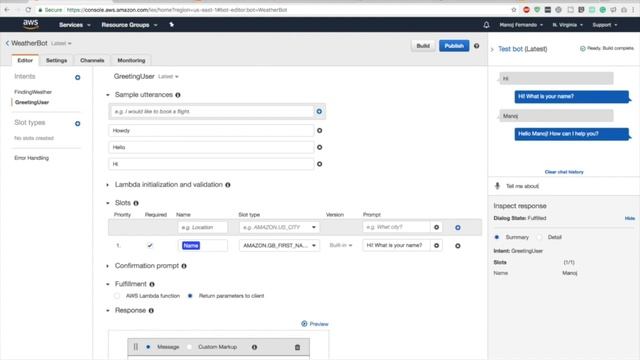Select the GreetingUser intent

32,102
